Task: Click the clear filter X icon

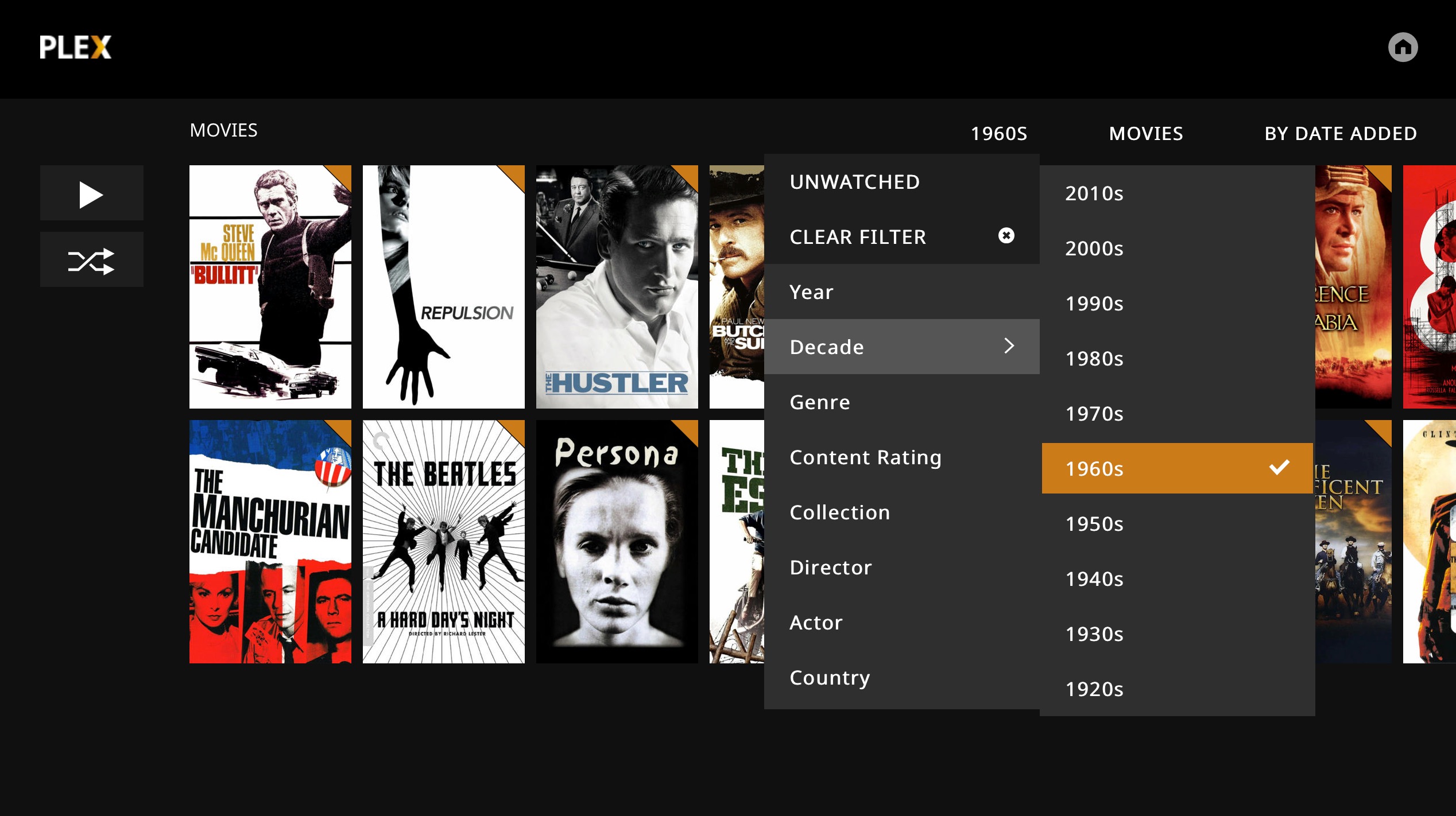Action: (1006, 236)
